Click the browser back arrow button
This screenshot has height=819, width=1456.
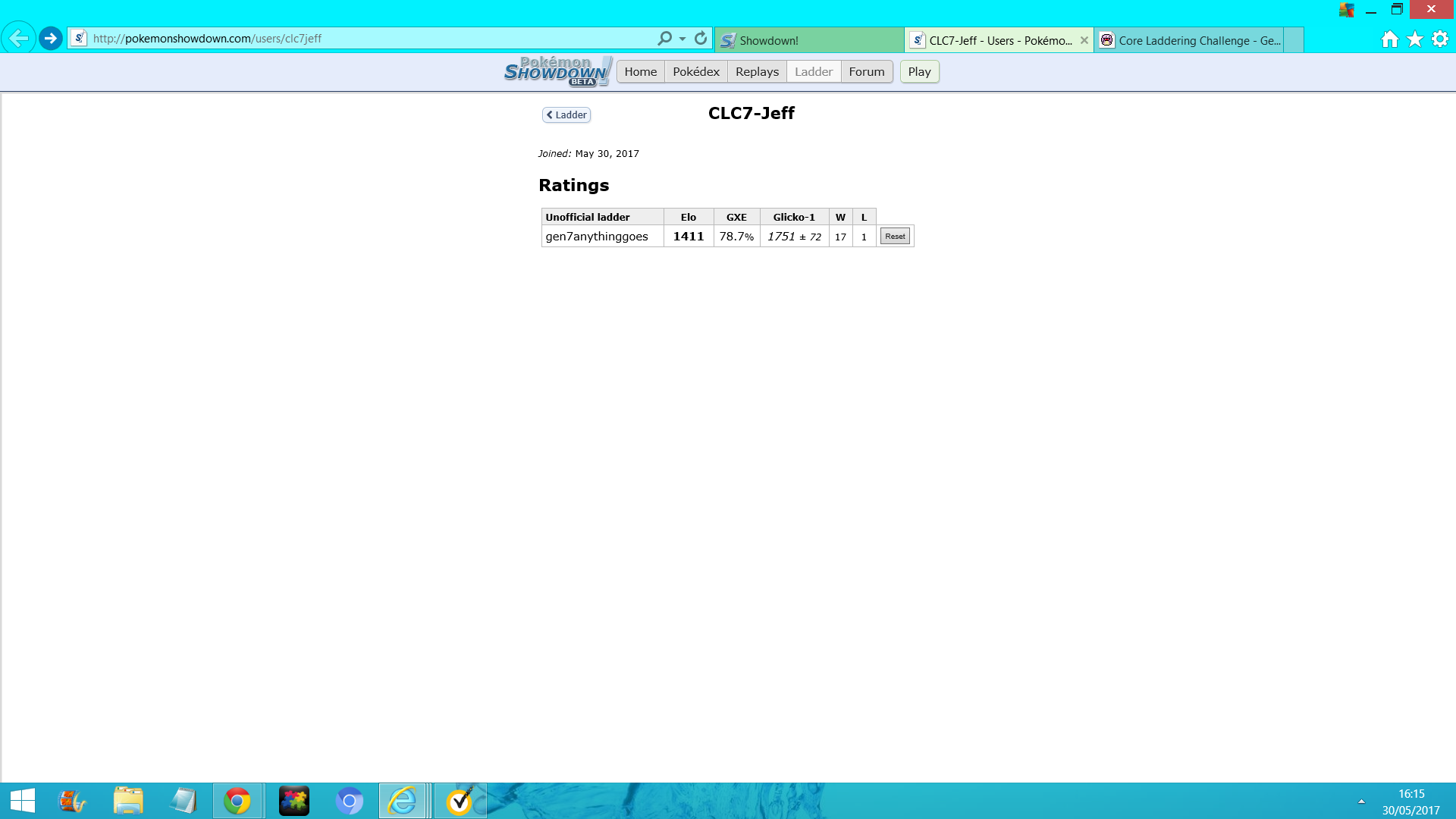[19, 38]
